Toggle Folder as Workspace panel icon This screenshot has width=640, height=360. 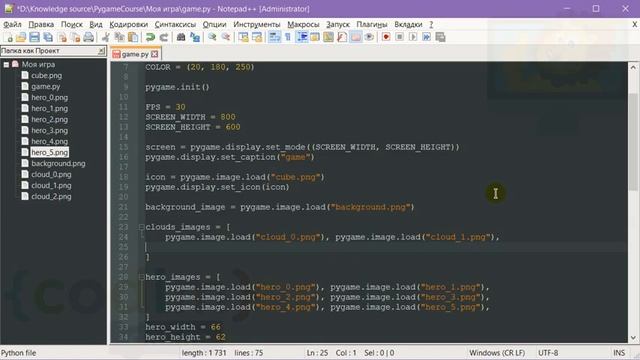click(x=356, y=38)
